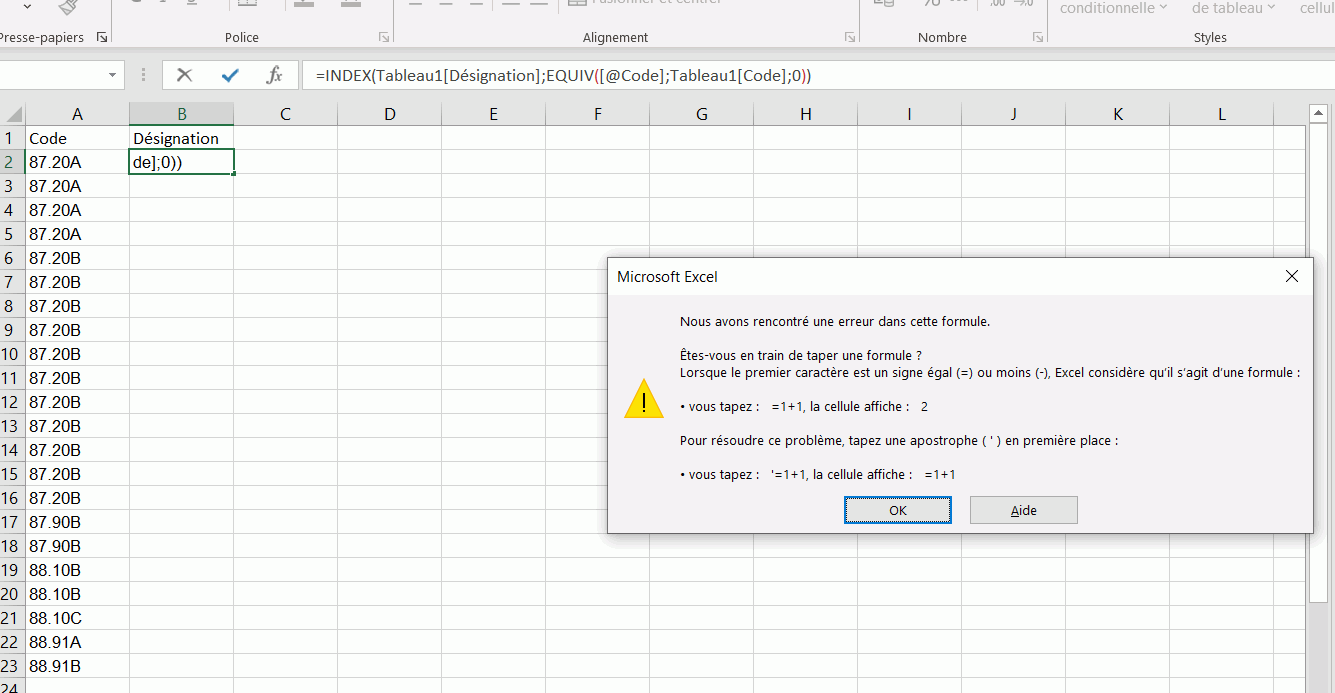Screen dimensions: 1335x693
Task: Click cell A21 containing 88.10C
Action: (x=56, y=618)
